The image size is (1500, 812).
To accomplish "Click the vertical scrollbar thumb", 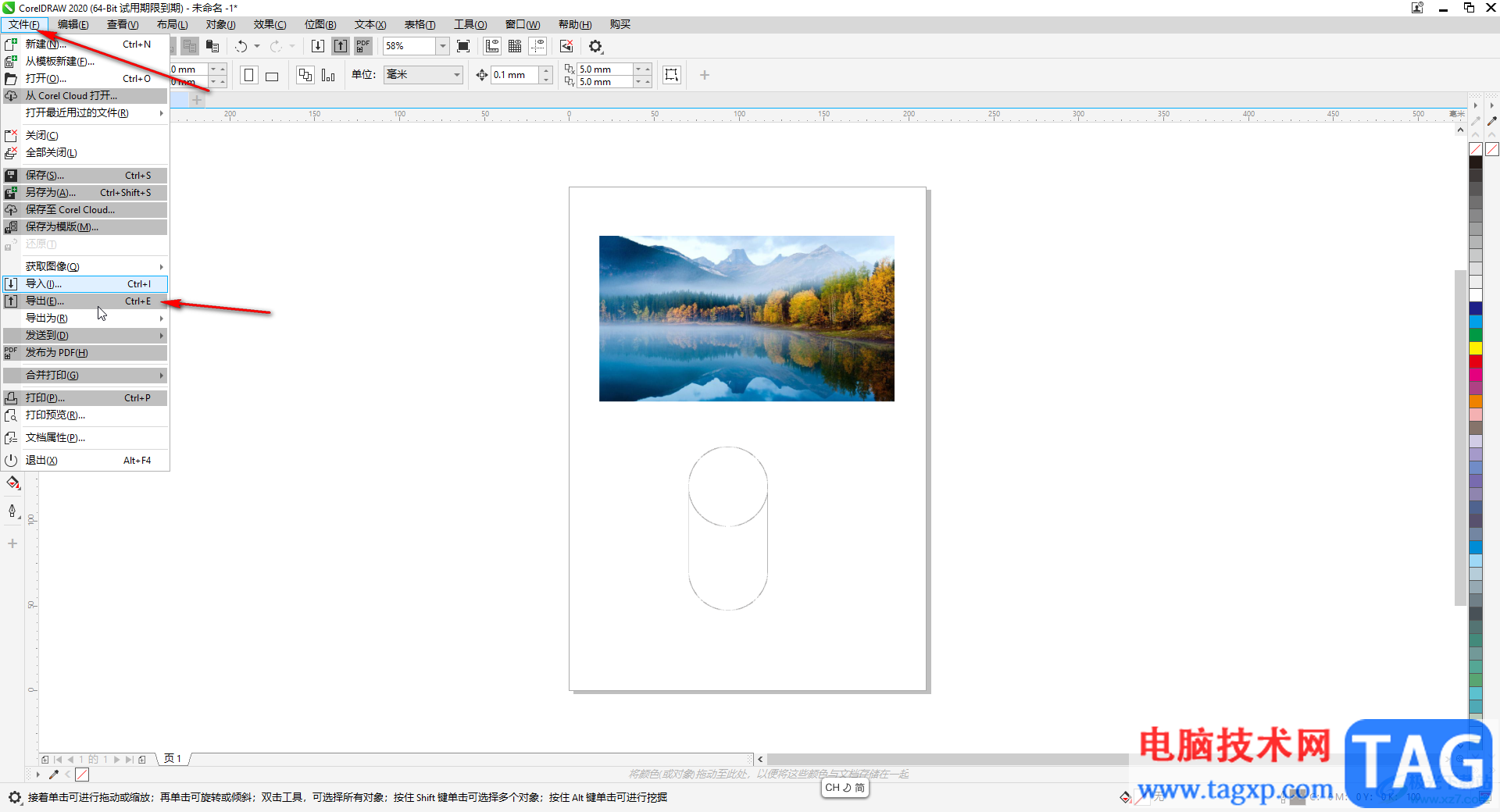I will [x=1460, y=437].
